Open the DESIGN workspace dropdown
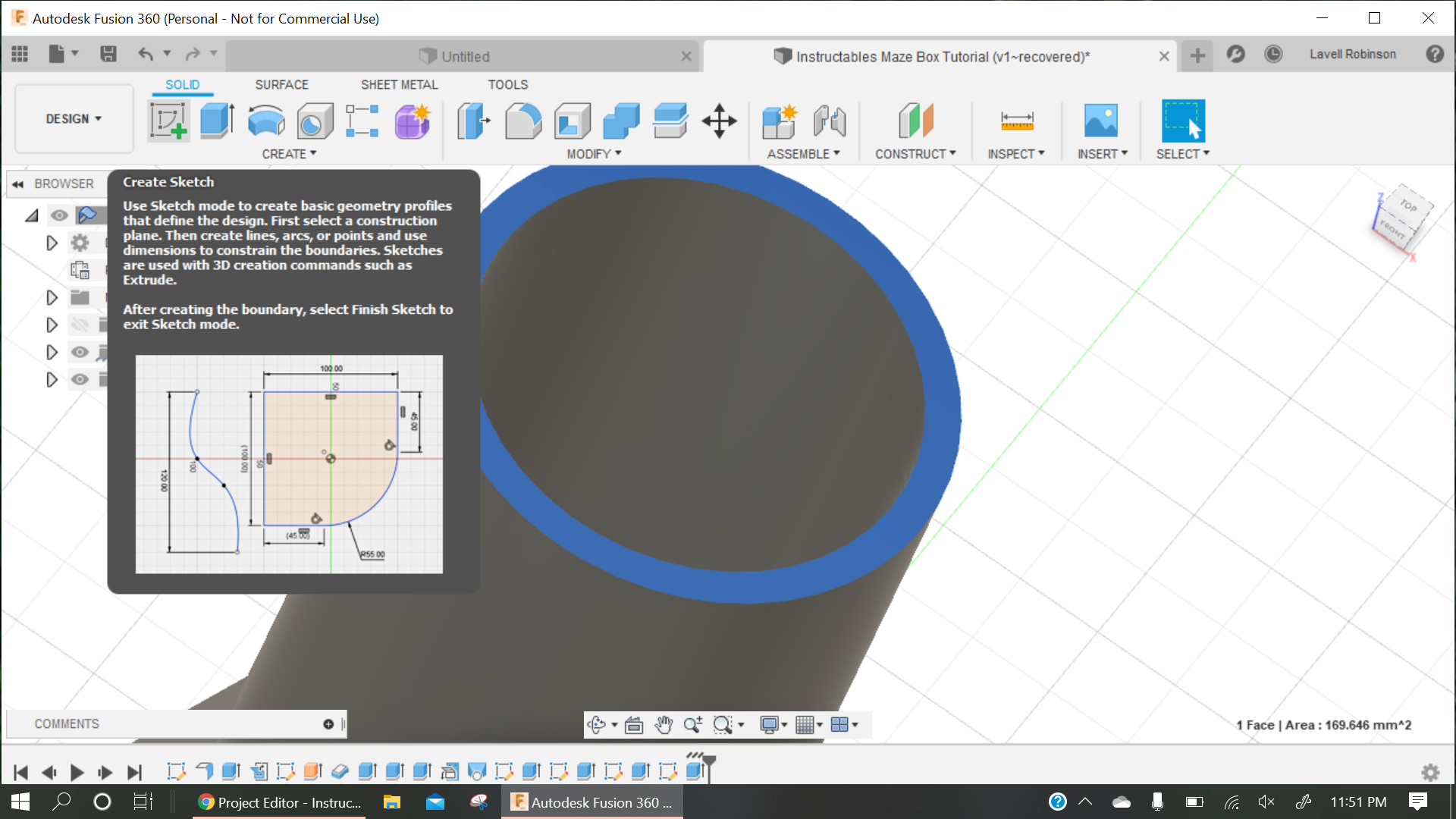 [x=74, y=119]
